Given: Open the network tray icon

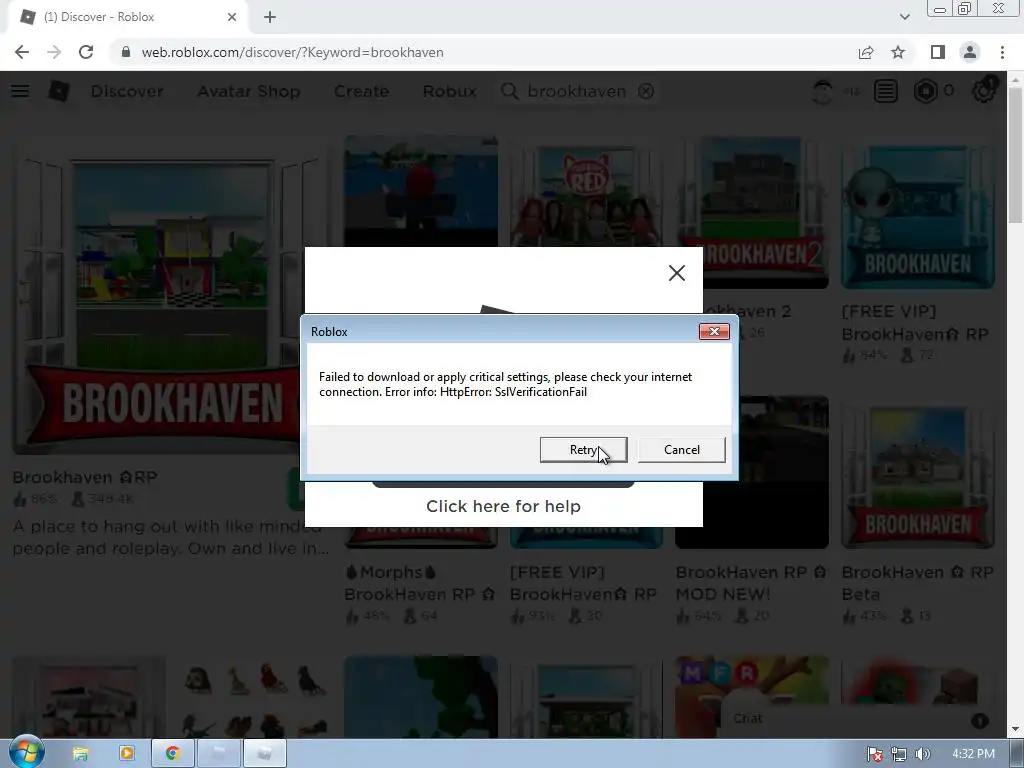Looking at the screenshot, I should pos(899,754).
